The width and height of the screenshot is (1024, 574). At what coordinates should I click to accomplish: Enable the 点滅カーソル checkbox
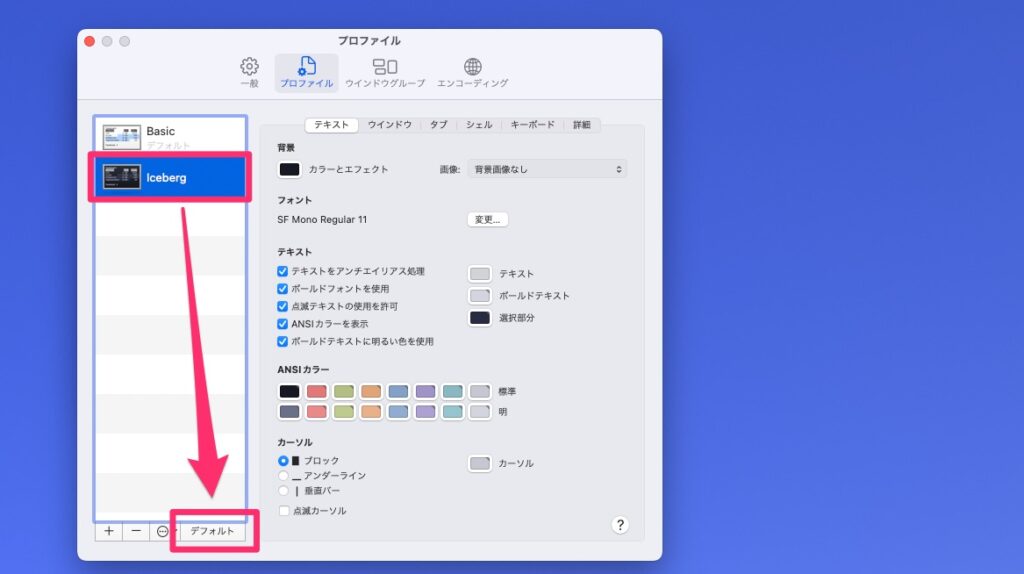pyautogui.click(x=283, y=511)
